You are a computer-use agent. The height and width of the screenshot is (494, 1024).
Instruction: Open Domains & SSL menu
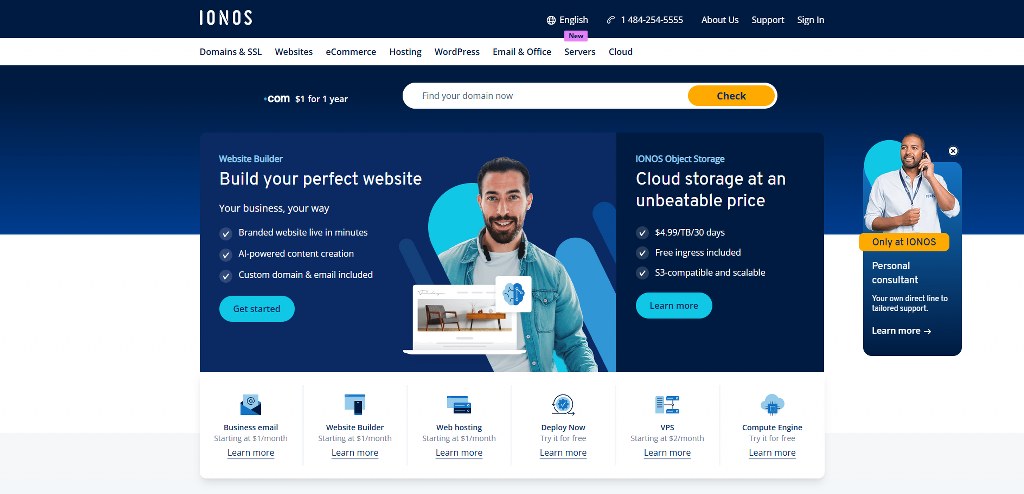pos(231,52)
